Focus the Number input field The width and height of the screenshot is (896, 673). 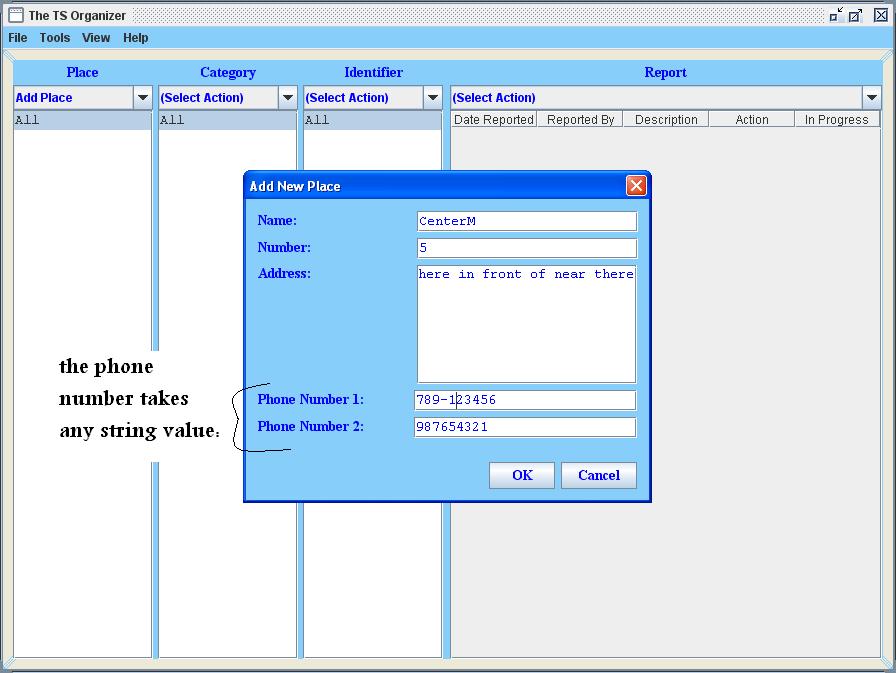tap(527, 248)
